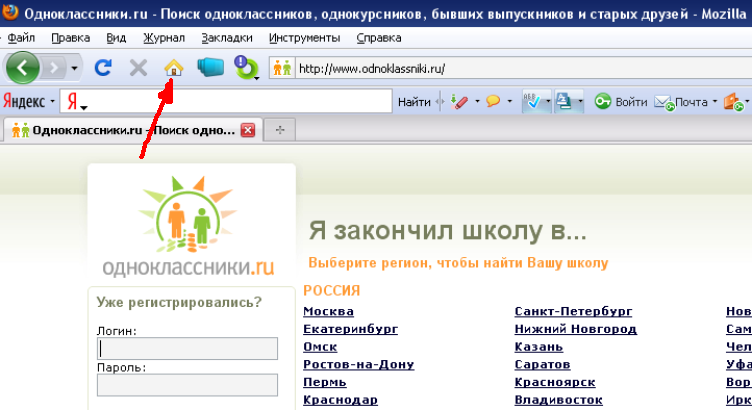Click the blue screens toolbar icon
Image resolution: width=752 pixels, height=410 pixels.
click(x=211, y=67)
